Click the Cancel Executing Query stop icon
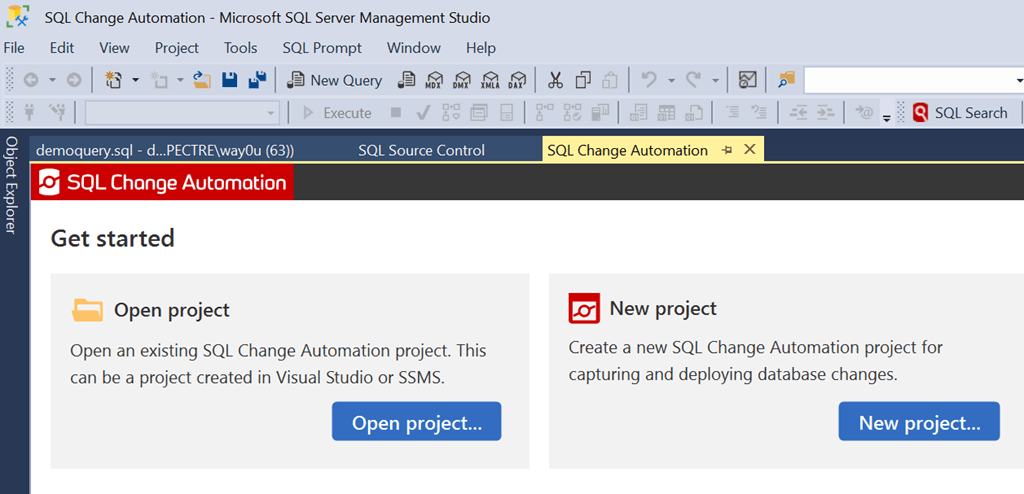Viewport: 1024px width, 494px height. (x=396, y=112)
